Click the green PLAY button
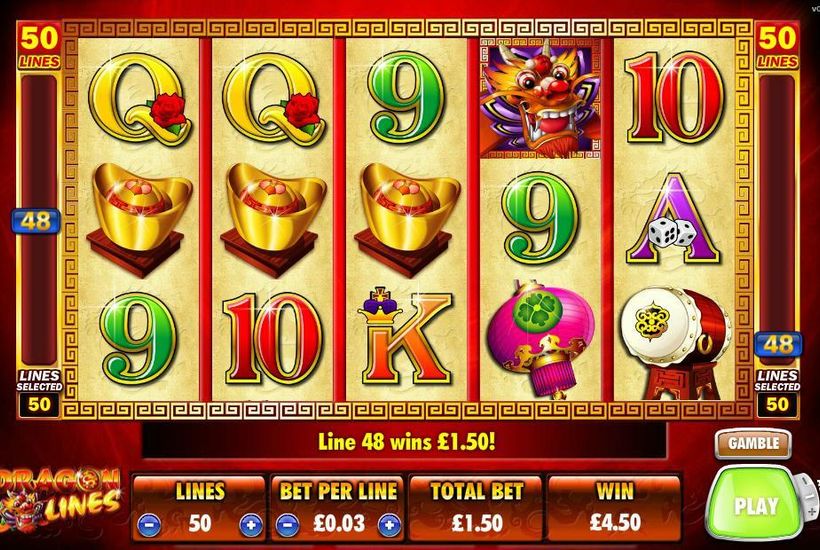The width and height of the screenshot is (820, 550). pyautogui.click(x=756, y=506)
